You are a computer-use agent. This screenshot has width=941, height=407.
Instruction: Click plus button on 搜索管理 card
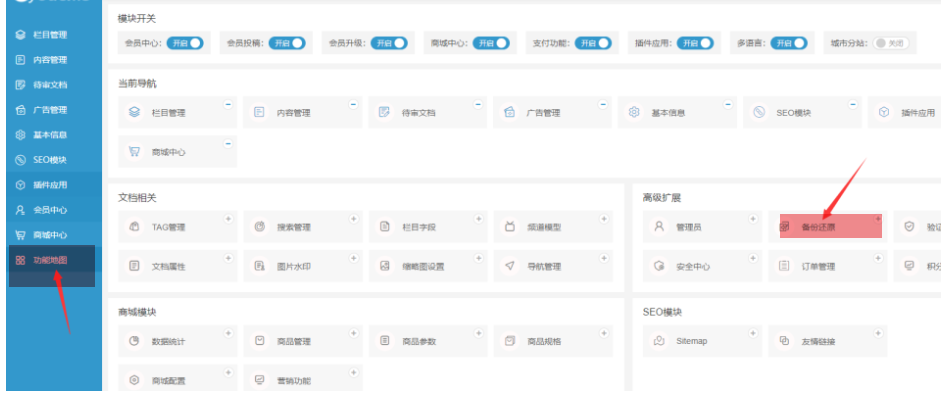point(353,219)
